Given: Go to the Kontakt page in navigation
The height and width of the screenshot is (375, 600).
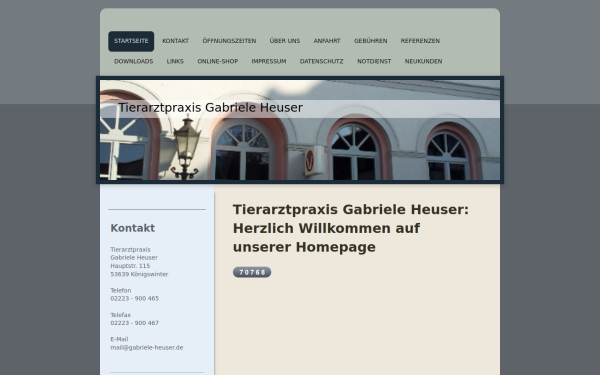Looking at the screenshot, I should pyautogui.click(x=175, y=41).
